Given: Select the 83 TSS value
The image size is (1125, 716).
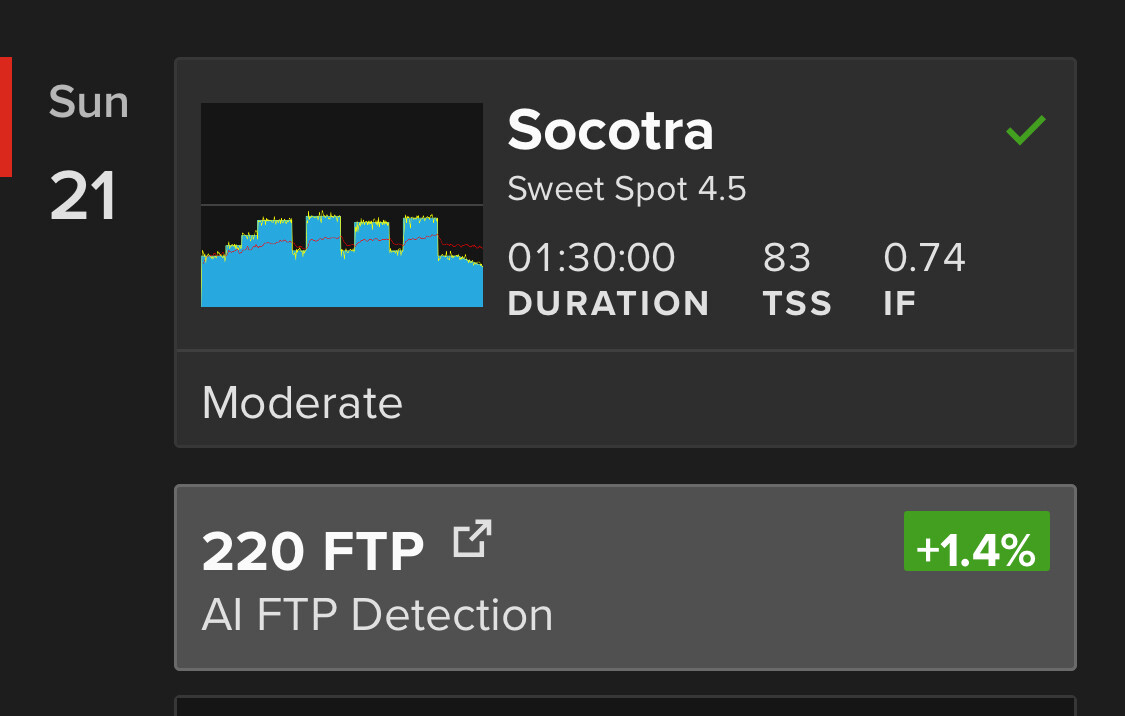Looking at the screenshot, I should coord(786,258).
